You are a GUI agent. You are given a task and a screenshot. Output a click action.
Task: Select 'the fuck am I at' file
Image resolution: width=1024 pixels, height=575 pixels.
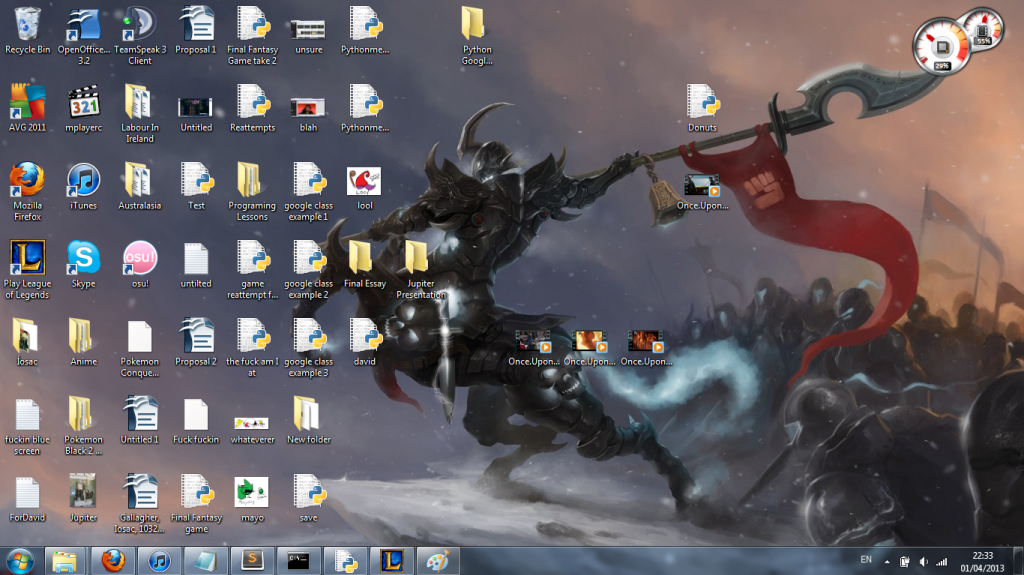(253, 336)
